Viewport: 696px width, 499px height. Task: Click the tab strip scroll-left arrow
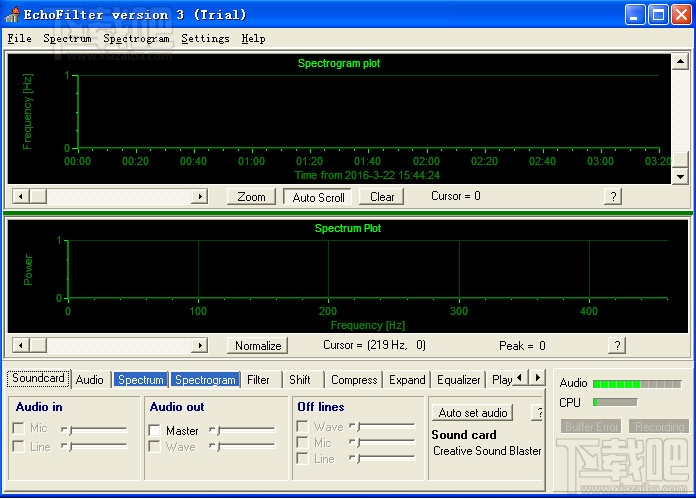tap(521, 378)
